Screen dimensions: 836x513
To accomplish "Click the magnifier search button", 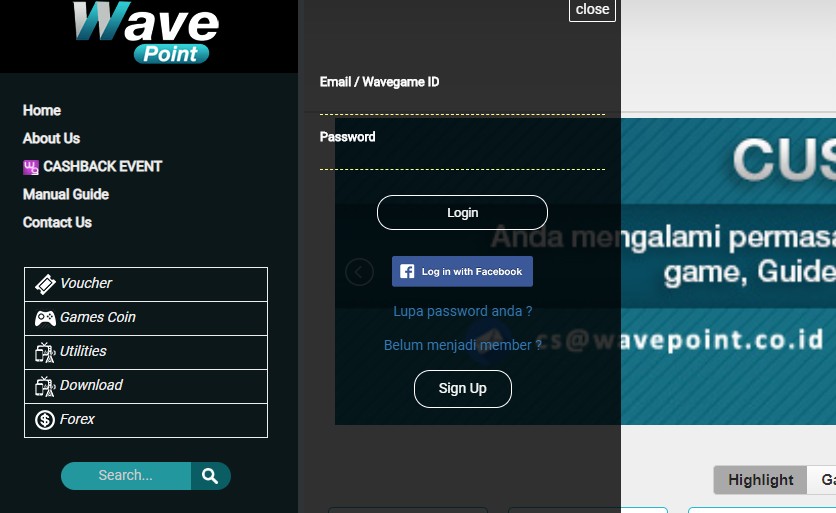I will click(x=210, y=476).
